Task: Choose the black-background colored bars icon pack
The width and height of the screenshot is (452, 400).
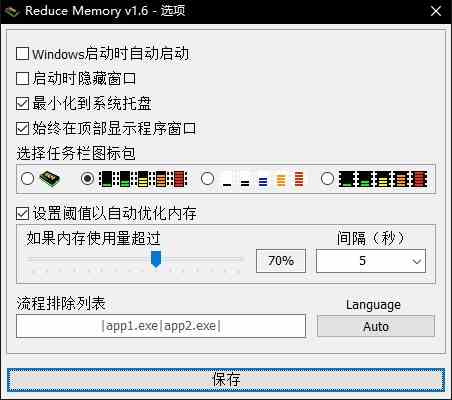Action: tap(383, 179)
